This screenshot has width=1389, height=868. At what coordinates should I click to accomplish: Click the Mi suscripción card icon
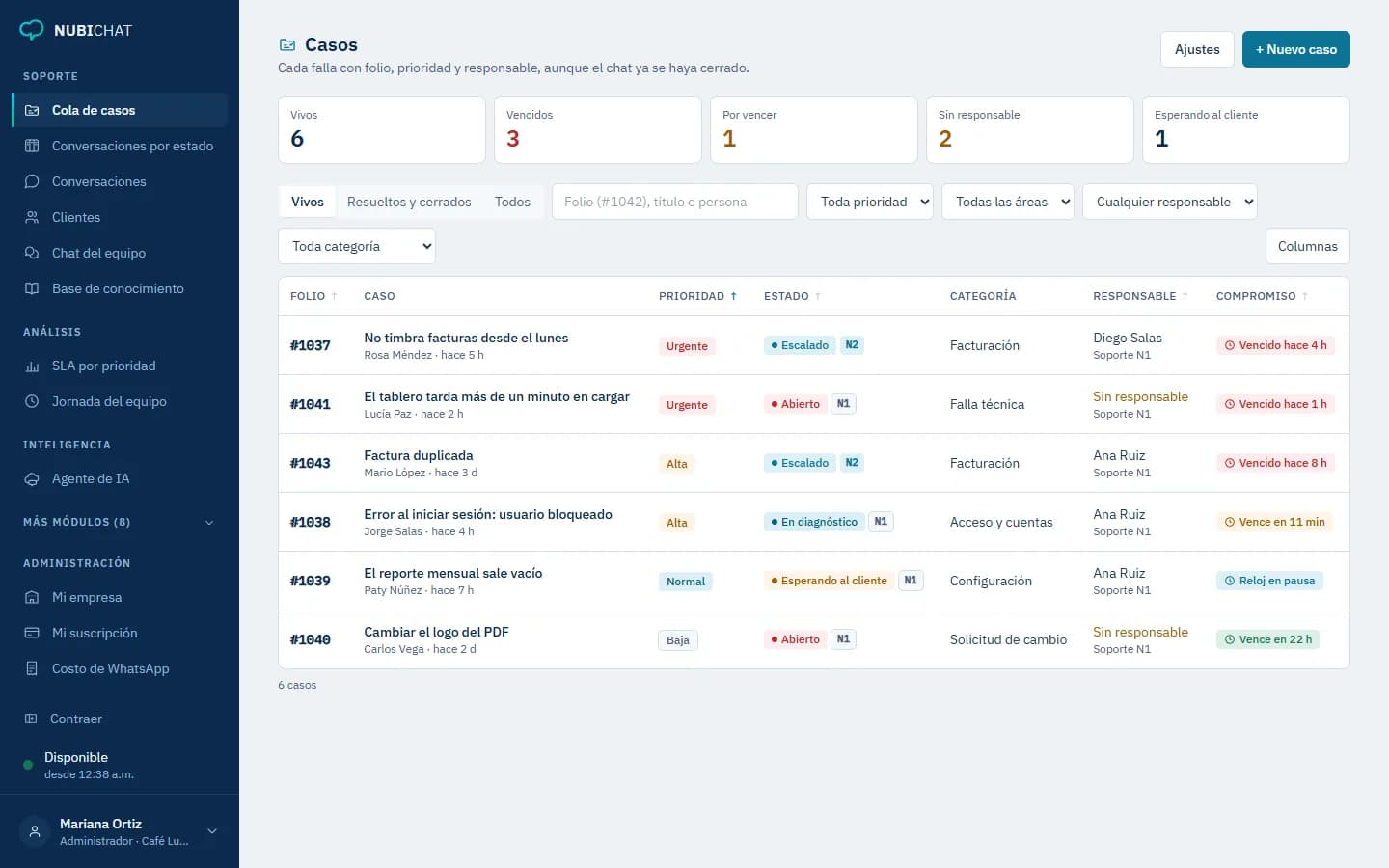coord(32,633)
